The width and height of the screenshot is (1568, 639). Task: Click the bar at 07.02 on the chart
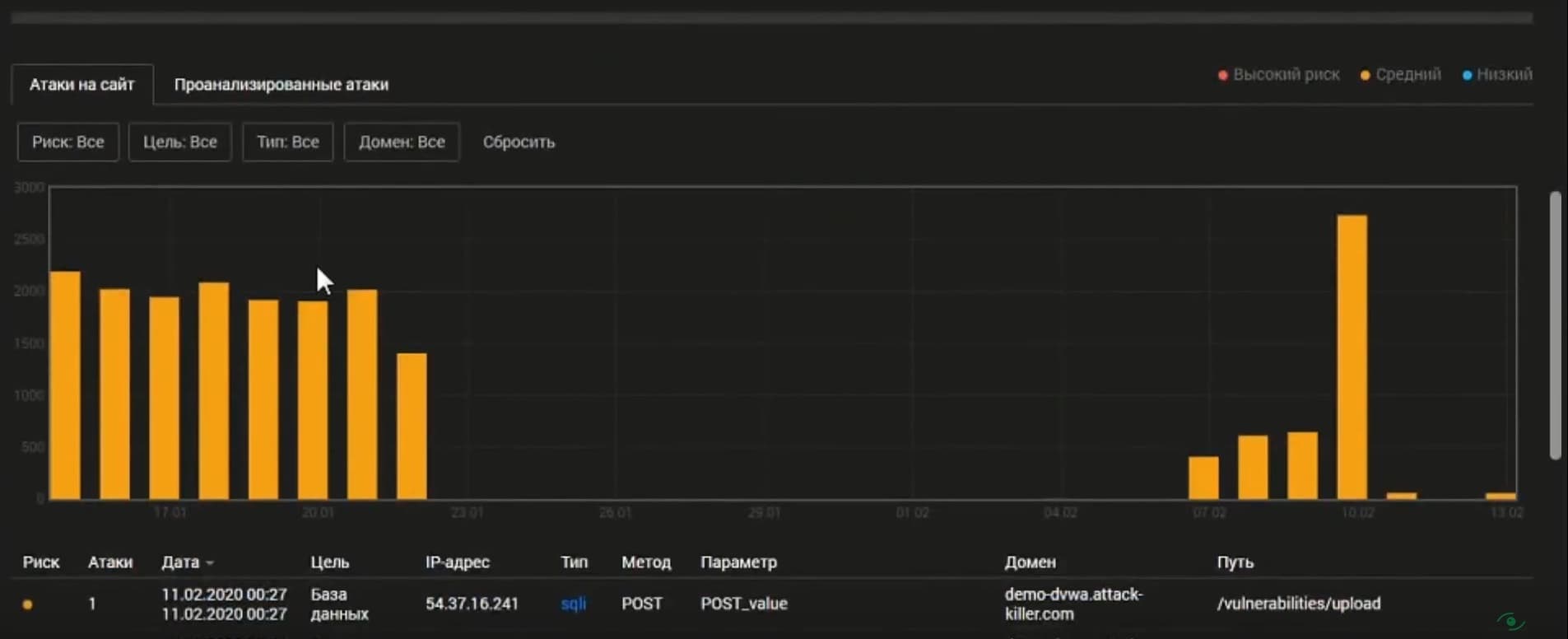[x=1203, y=478]
